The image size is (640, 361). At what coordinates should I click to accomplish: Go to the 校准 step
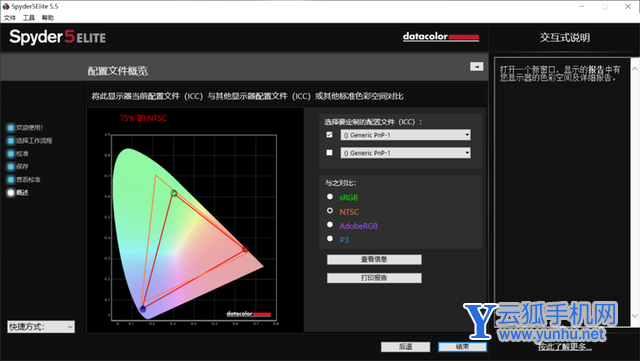pyautogui.click(x=18, y=154)
